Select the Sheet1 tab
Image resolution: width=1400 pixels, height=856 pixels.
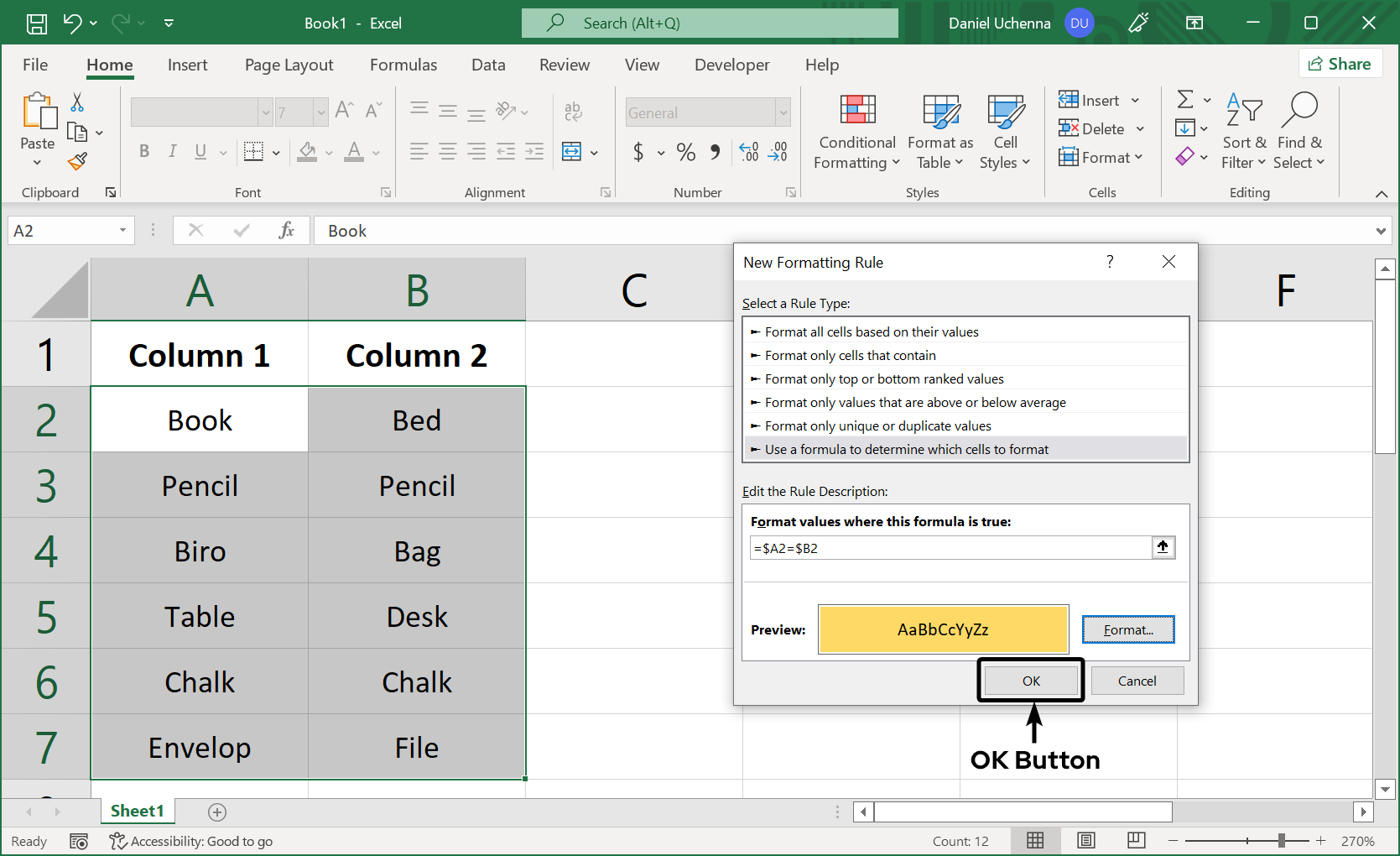138,811
